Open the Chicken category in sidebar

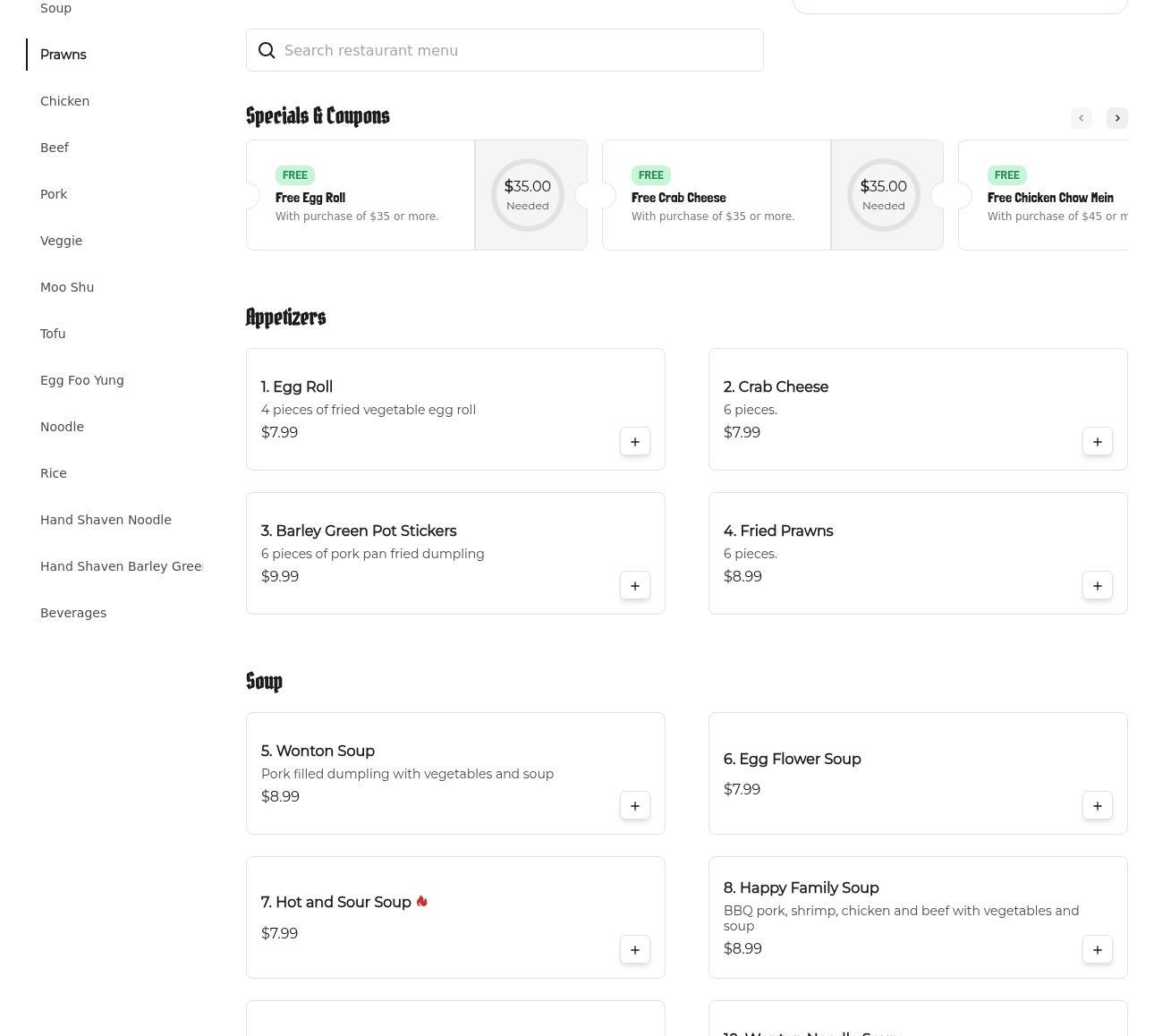pos(64,101)
